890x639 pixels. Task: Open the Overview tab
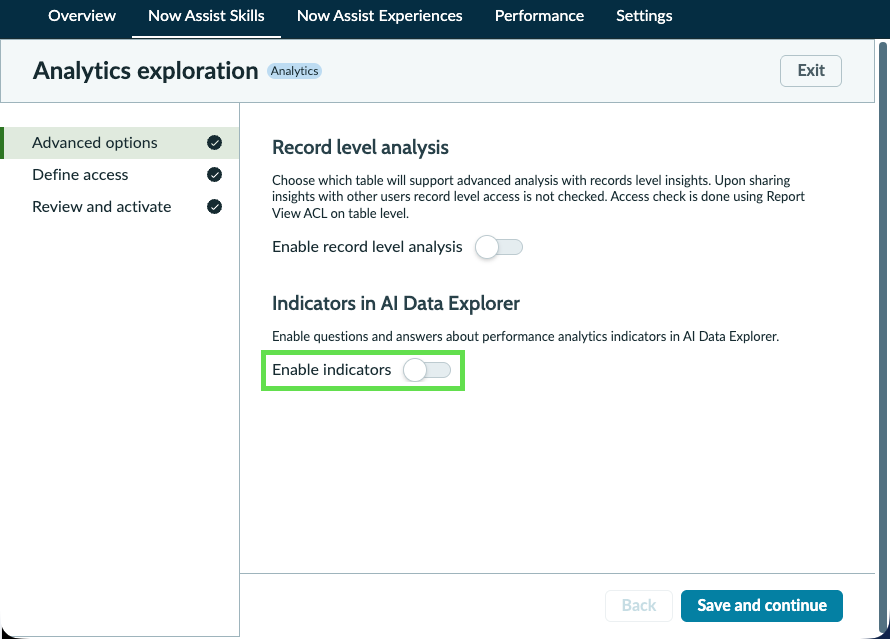point(82,16)
